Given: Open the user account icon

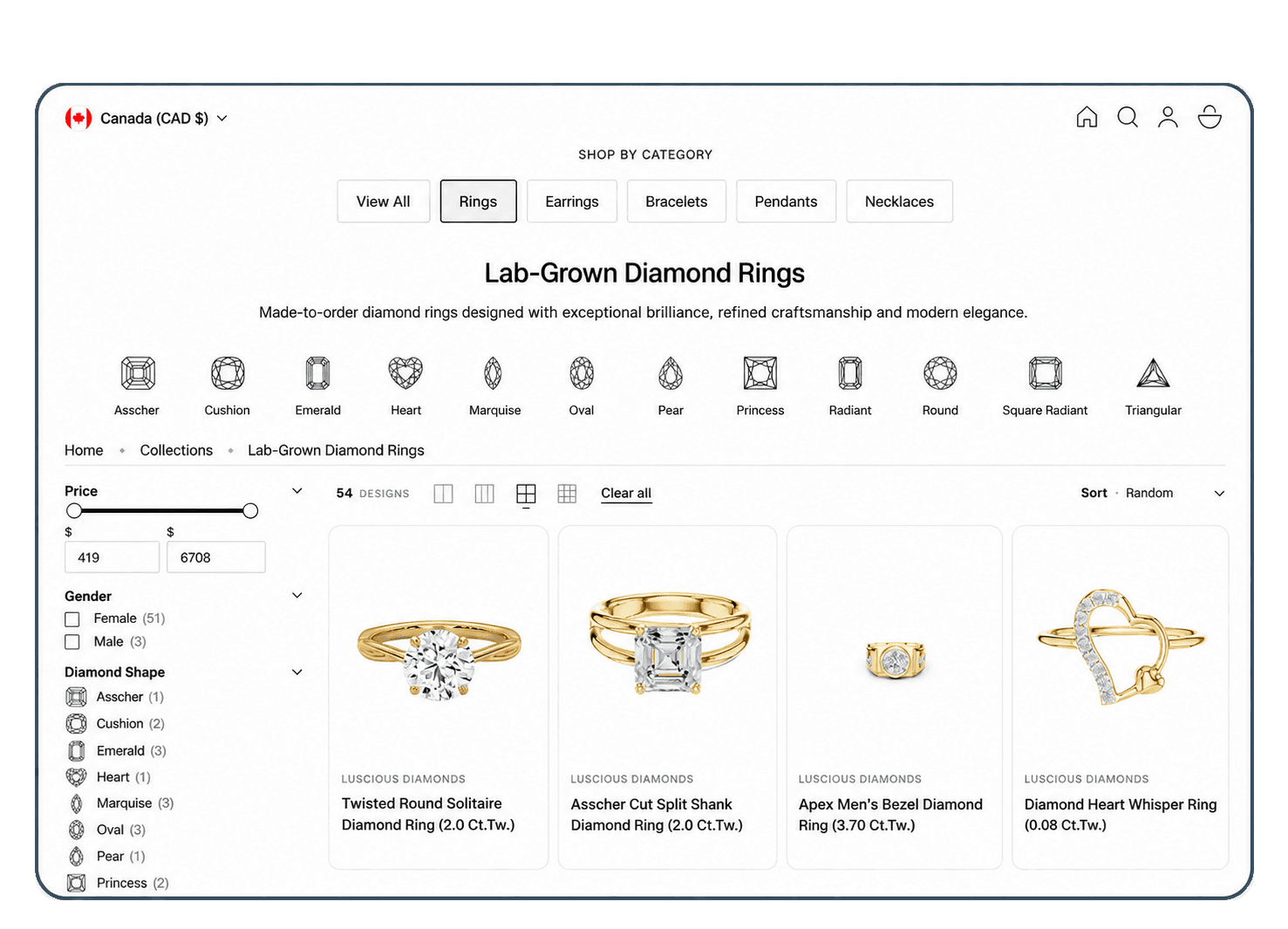Looking at the screenshot, I should click(1168, 117).
